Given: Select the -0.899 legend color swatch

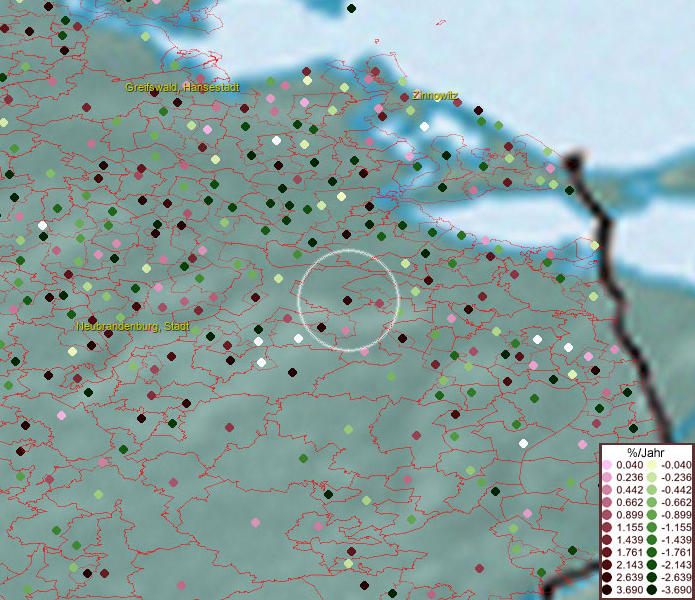Looking at the screenshot, I should point(652,515).
